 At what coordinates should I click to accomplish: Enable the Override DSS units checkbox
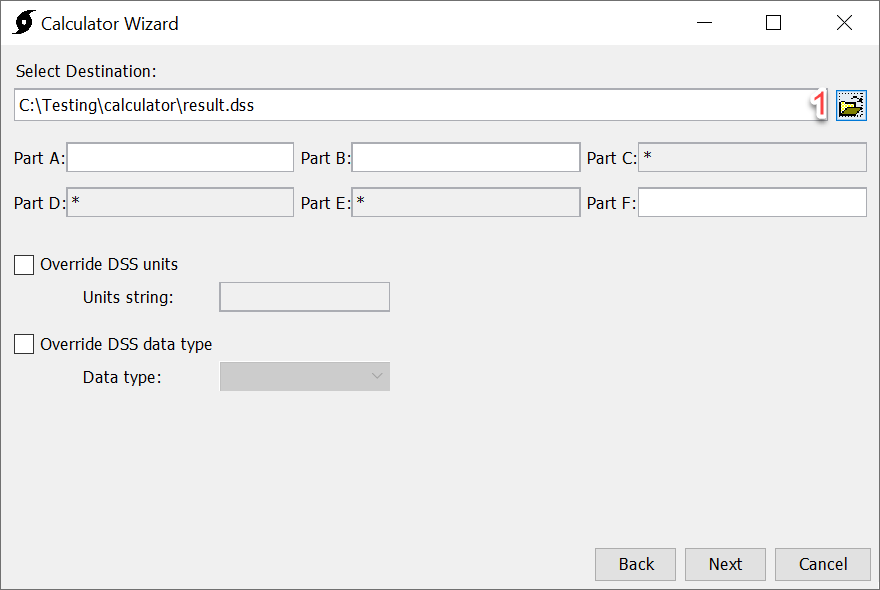coord(24,264)
